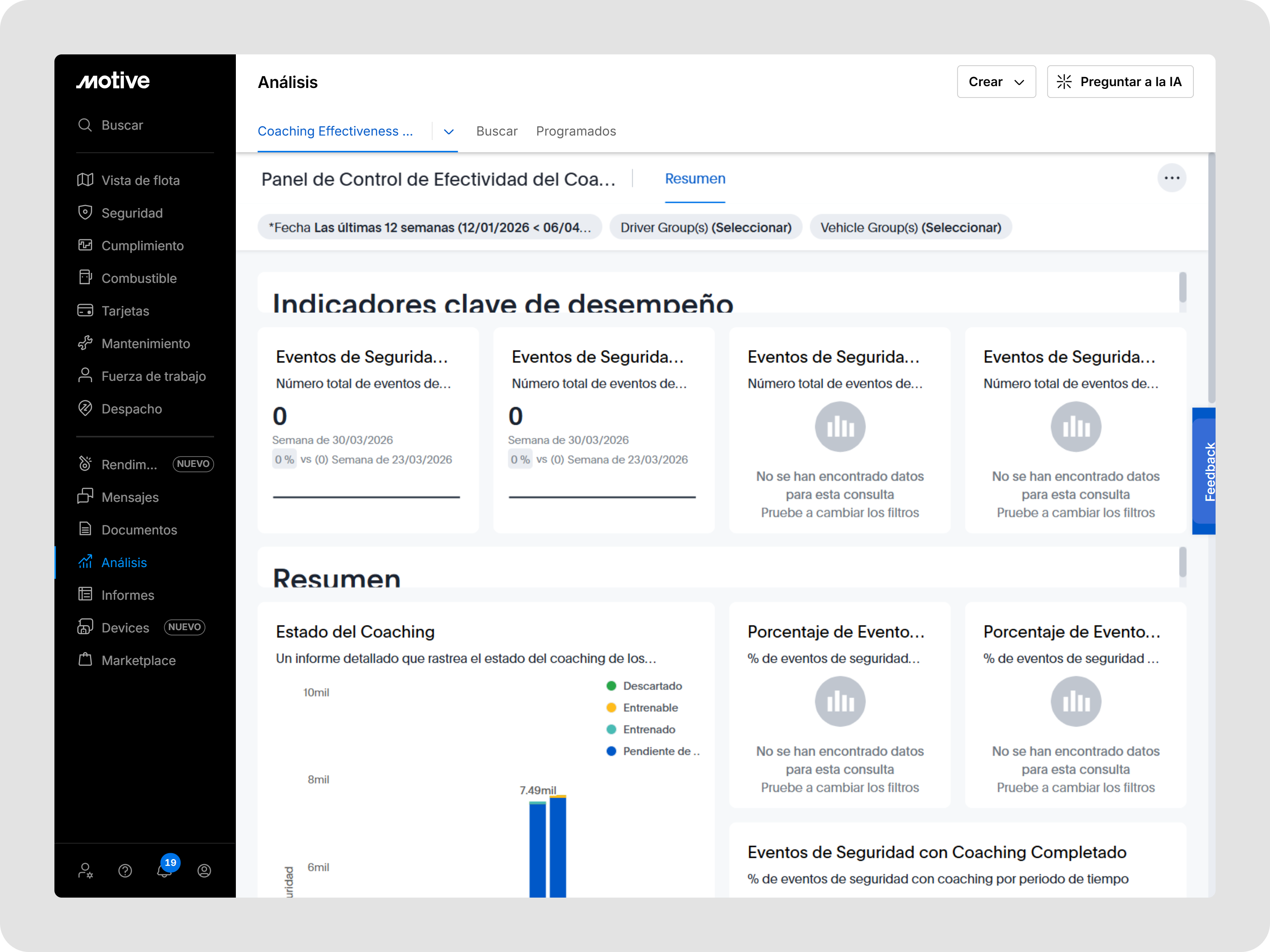Image resolution: width=1270 pixels, height=952 pixels.
Task: Expand dashboard selector chevron next to Coaching Effectiveness
Action: pos(449,132)
